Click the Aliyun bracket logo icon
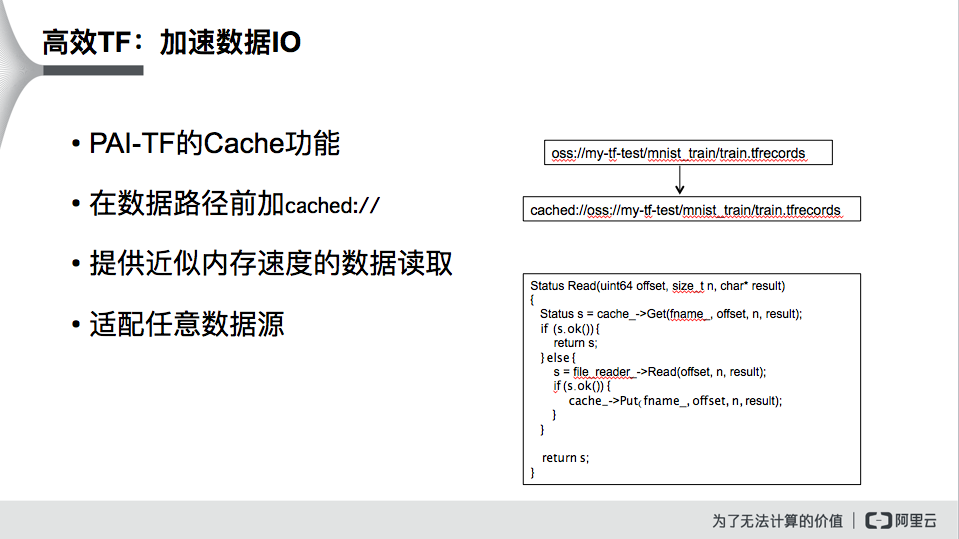The height and width of the screenshot is (539, 959). 878,521
